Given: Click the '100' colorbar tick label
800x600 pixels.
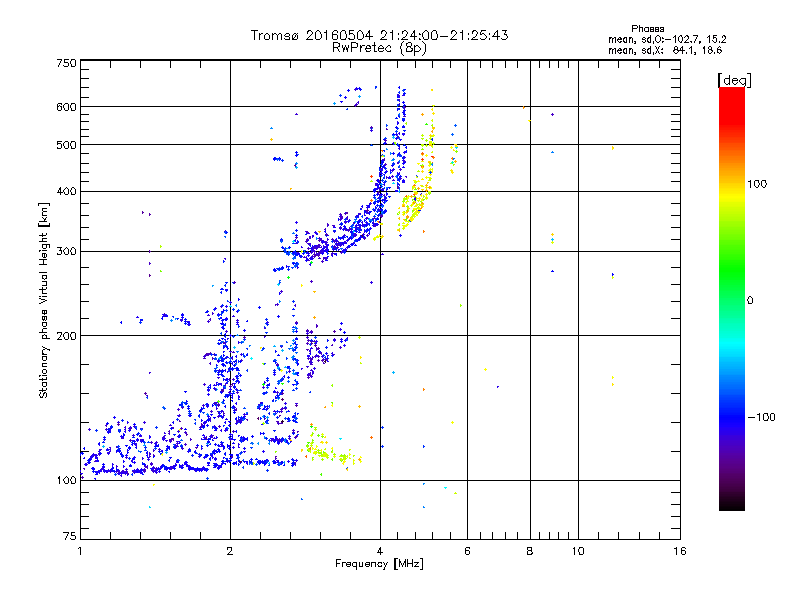Looking at the screenshot, I should [757, 184].
